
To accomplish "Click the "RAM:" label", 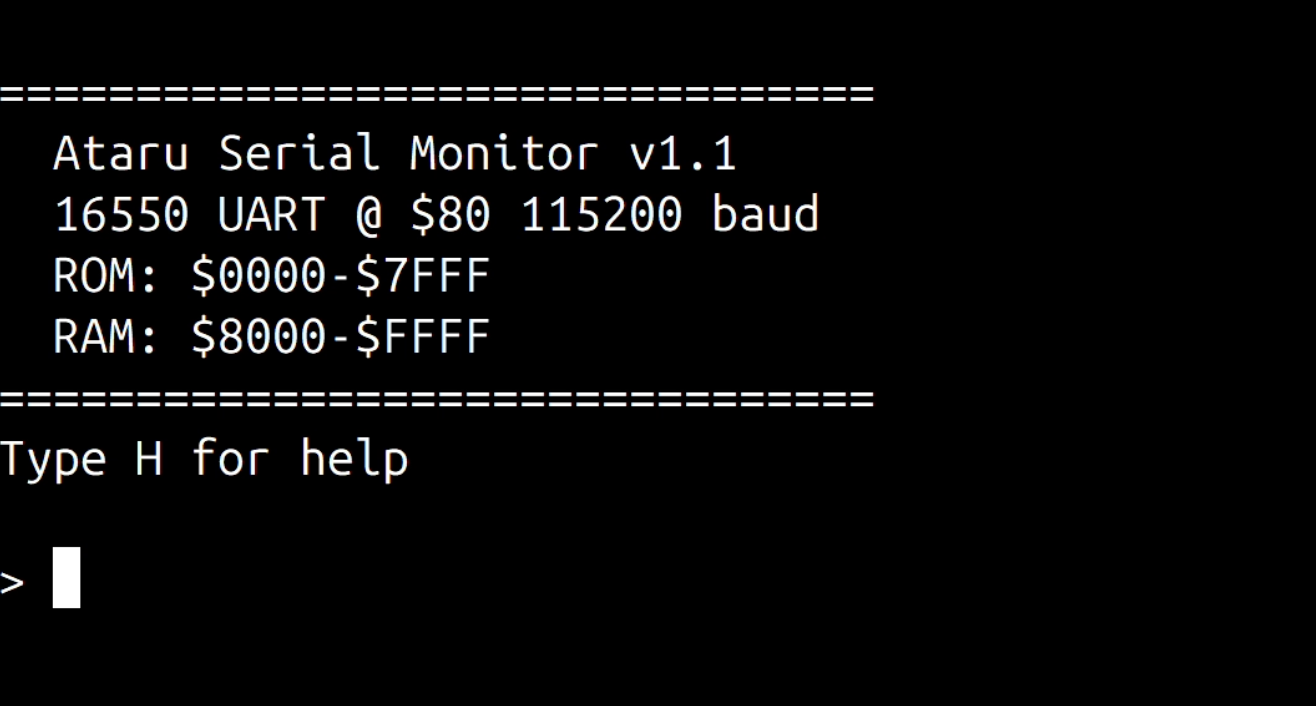I will (107, 337).
